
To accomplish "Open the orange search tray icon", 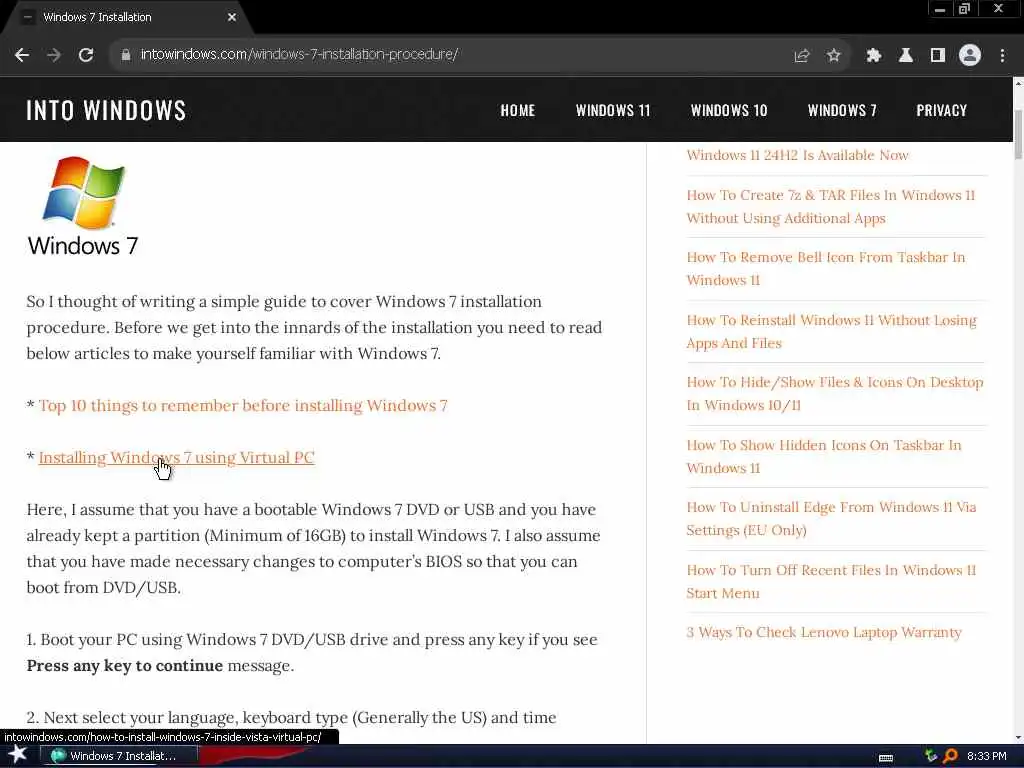I will coord(950,756).
